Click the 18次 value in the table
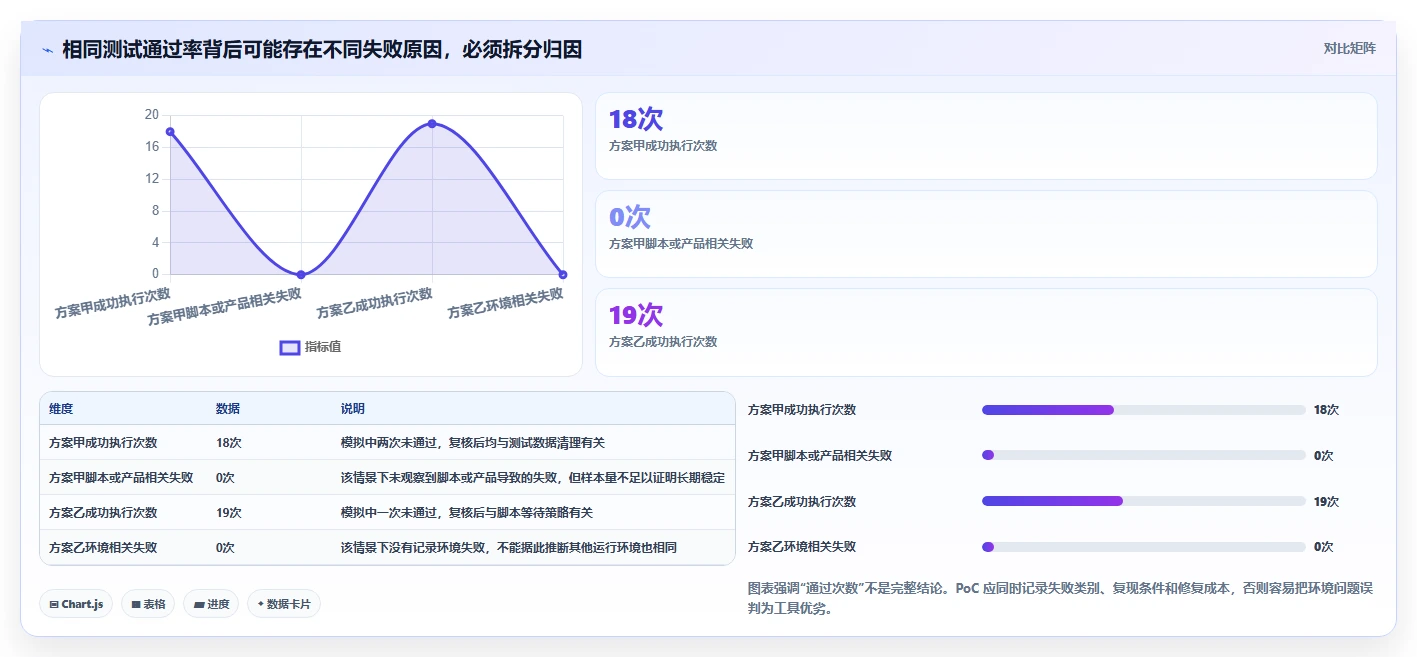 click(x=229, y=442)
